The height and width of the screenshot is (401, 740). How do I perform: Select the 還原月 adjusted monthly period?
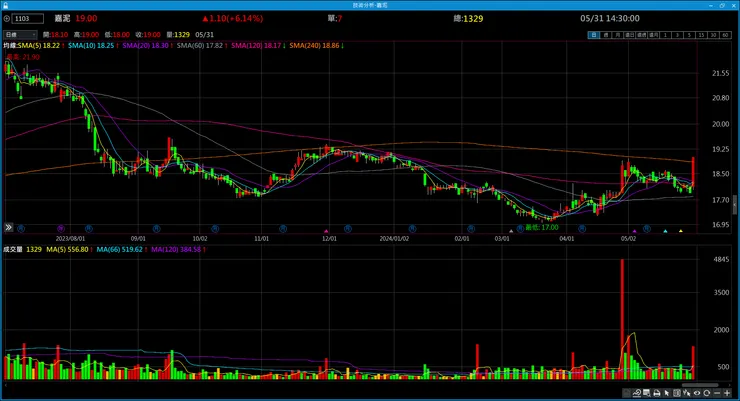point(654,35)
